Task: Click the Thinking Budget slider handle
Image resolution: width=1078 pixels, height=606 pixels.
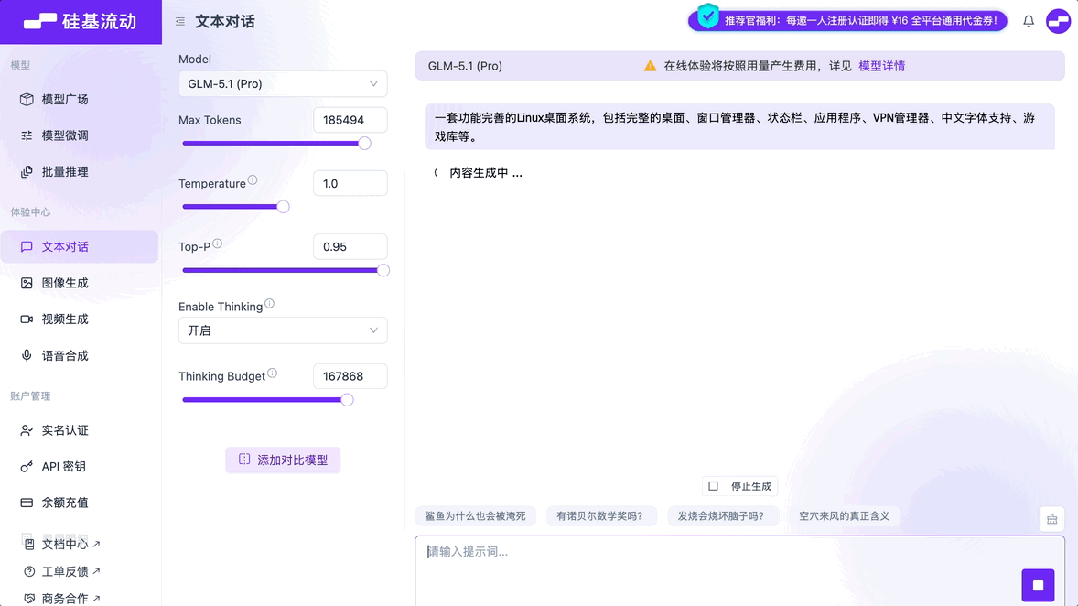Action: pos(346,400)
